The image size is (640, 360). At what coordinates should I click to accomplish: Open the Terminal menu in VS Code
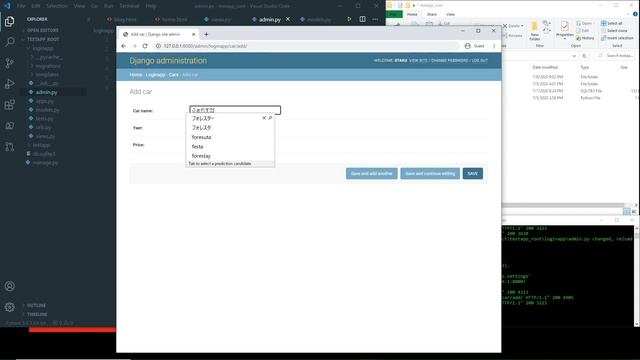129,6
